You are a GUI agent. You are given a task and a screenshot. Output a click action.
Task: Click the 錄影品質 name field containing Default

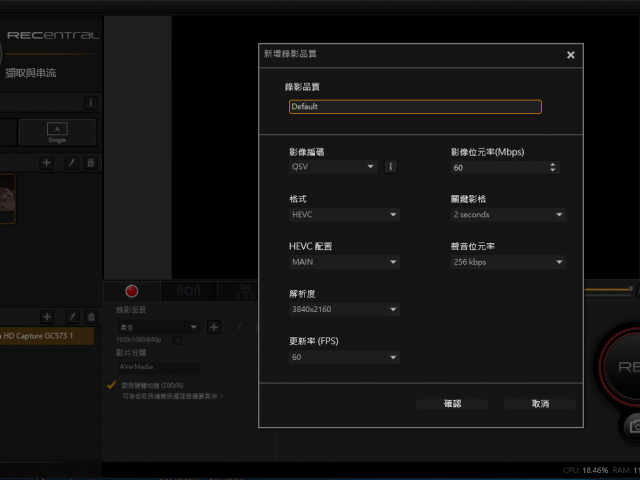[x=415, y=107]
